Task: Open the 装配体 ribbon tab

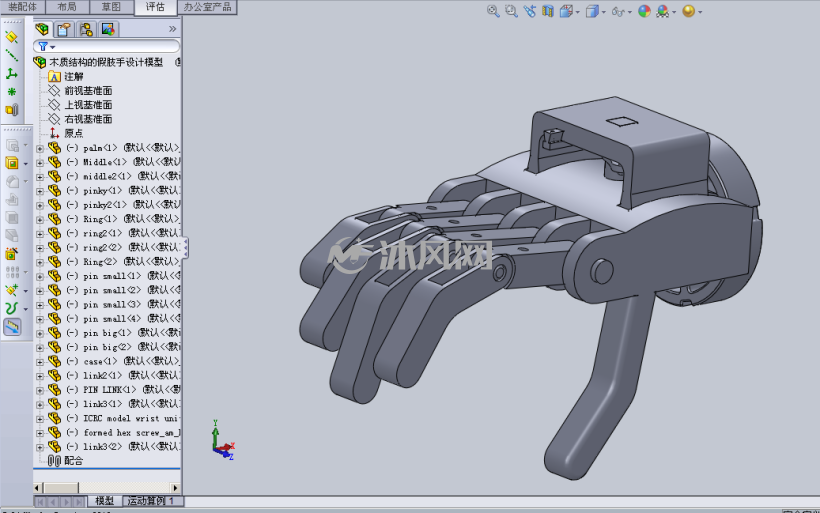Action: pyautogui.click(x=22, y=7)
